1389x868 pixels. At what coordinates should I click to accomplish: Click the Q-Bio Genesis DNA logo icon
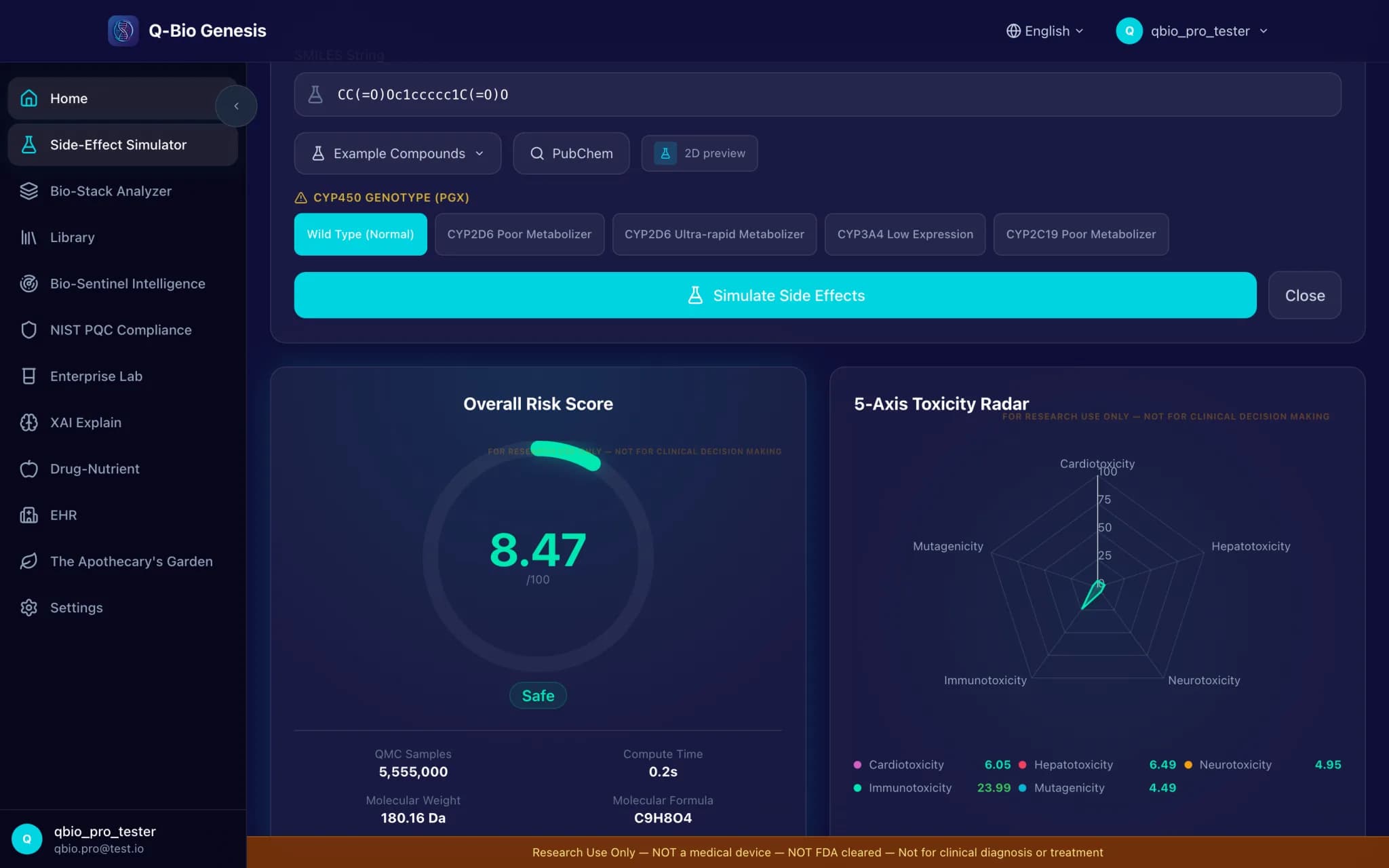point(123,31)
